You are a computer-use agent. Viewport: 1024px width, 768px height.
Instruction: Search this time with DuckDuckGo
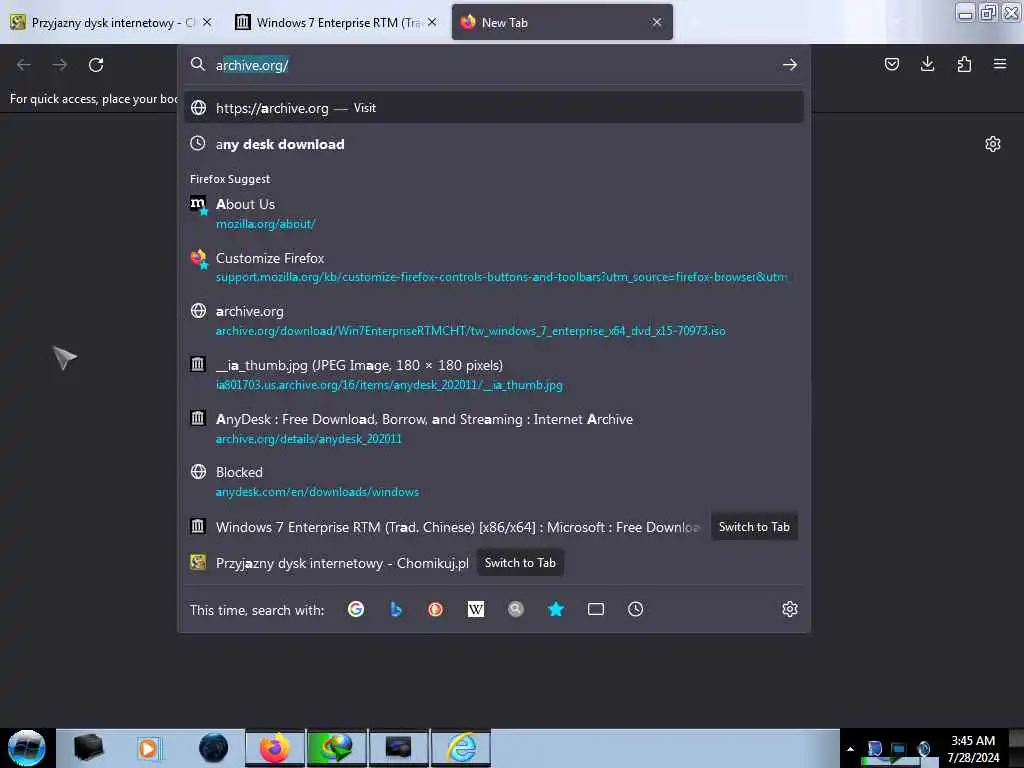[436, 609]
